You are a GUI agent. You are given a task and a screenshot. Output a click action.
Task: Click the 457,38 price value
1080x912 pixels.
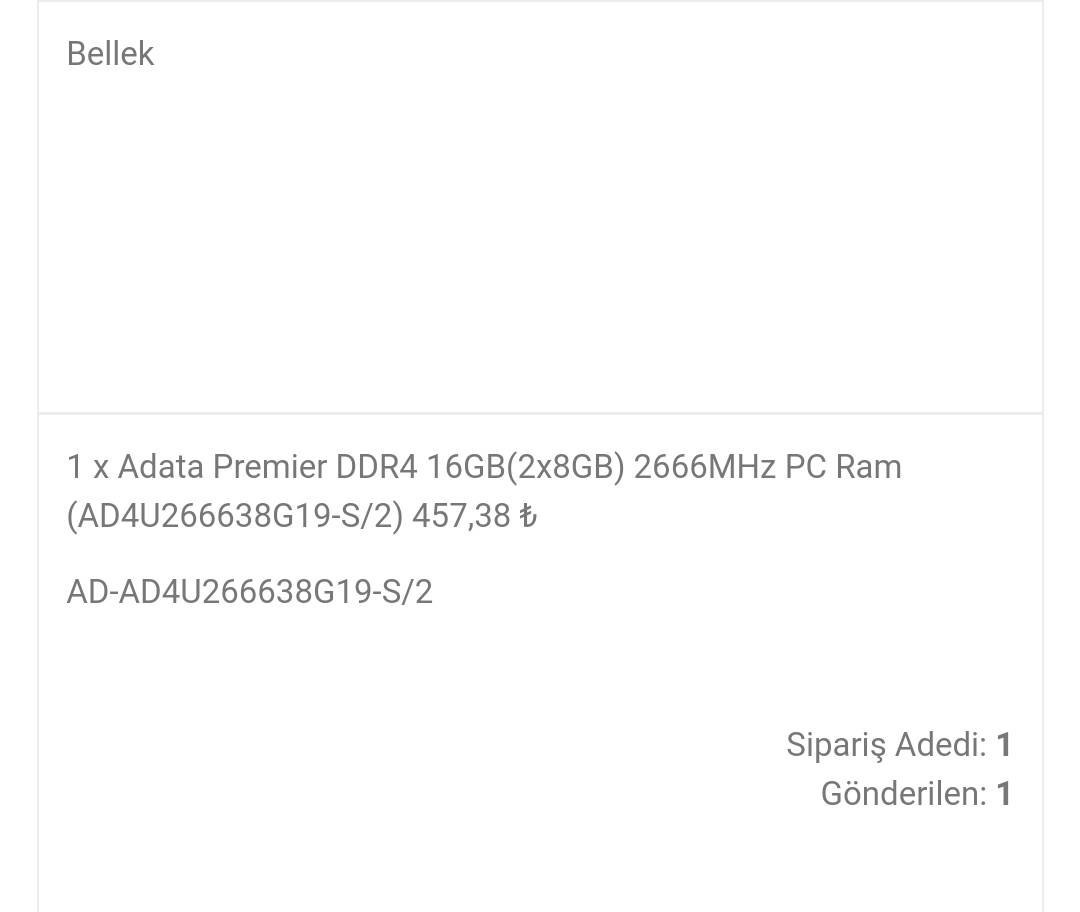tap(461, 515)
